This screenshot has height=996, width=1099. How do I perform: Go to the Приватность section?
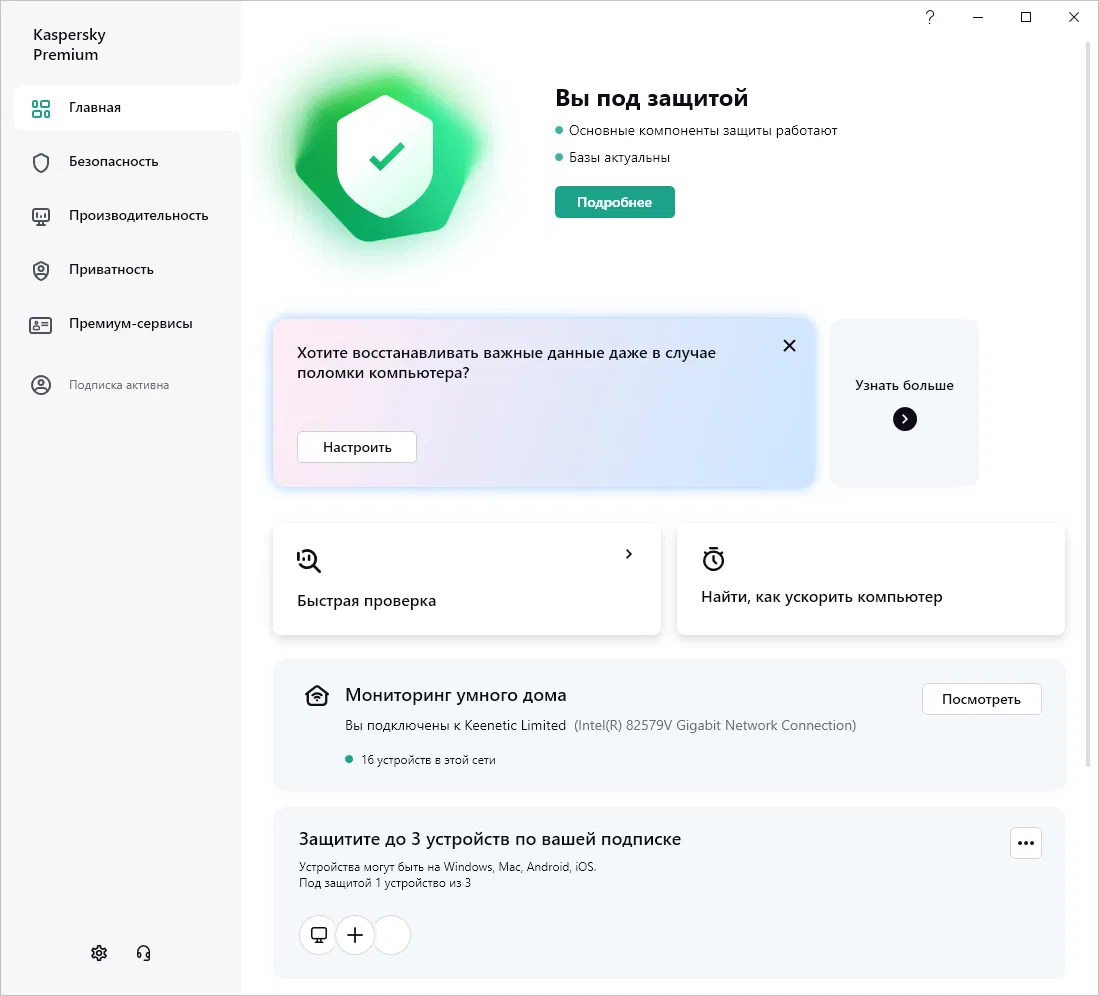pyautogui.click(x=111, y=270)
